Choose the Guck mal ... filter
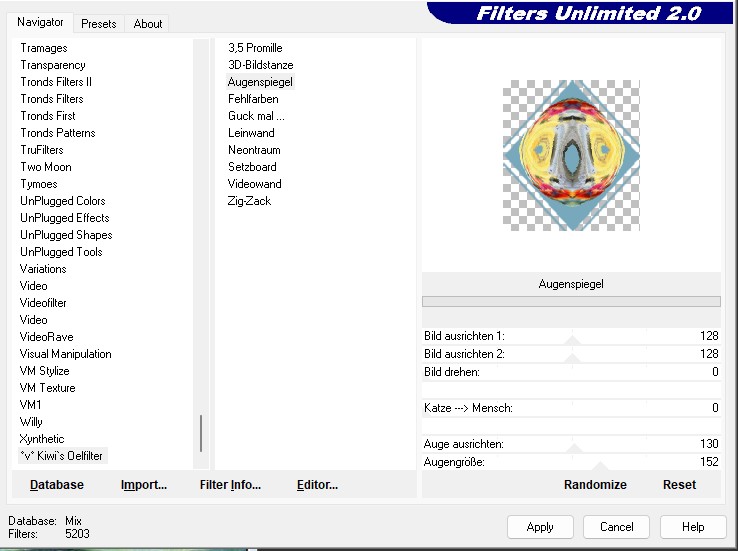 click(256, 116)
